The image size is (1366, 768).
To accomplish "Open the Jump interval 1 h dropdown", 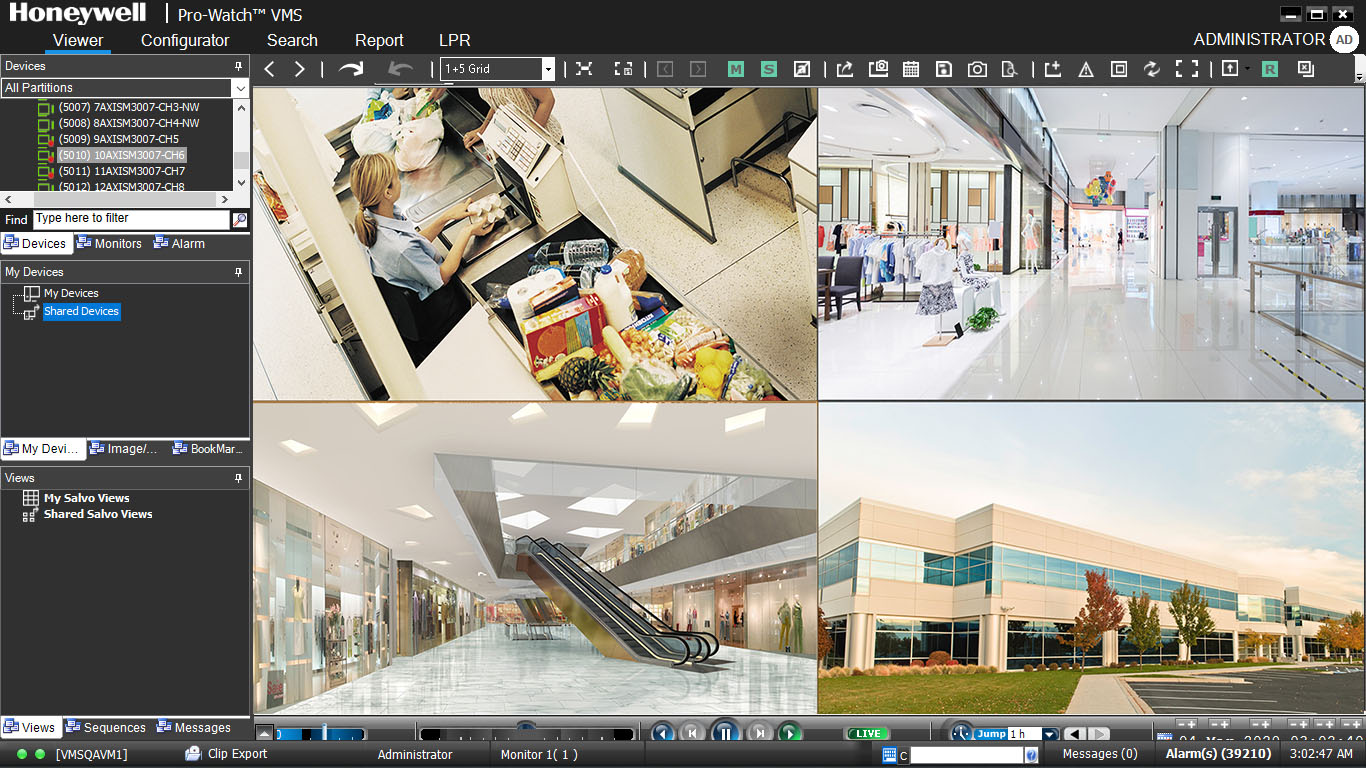I will pyautogui.click(x=1049, y=734).
